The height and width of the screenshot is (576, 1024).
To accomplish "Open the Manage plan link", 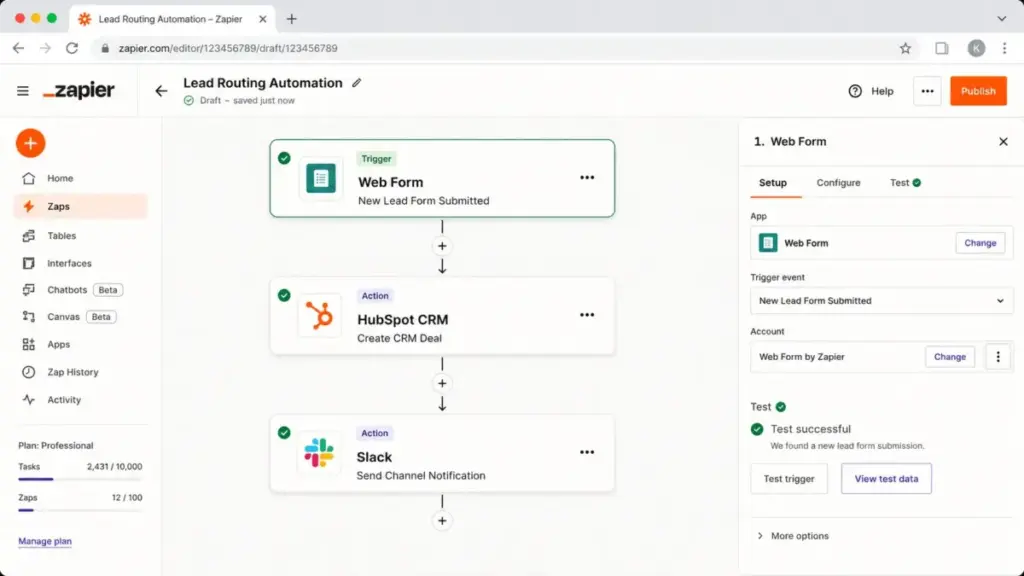I will point(45,541).
